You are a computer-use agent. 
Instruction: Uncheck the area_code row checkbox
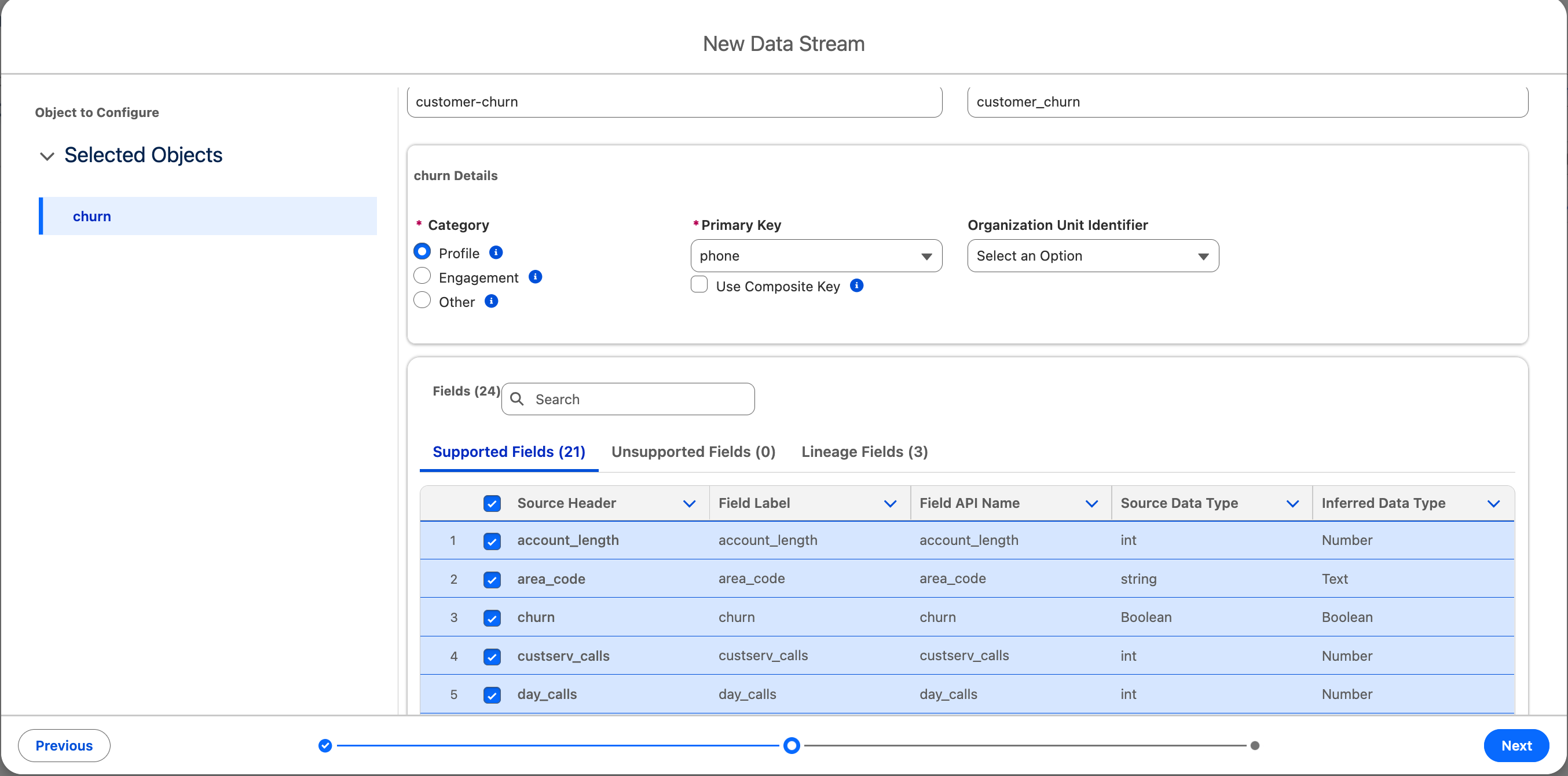[x=492, y=580]
